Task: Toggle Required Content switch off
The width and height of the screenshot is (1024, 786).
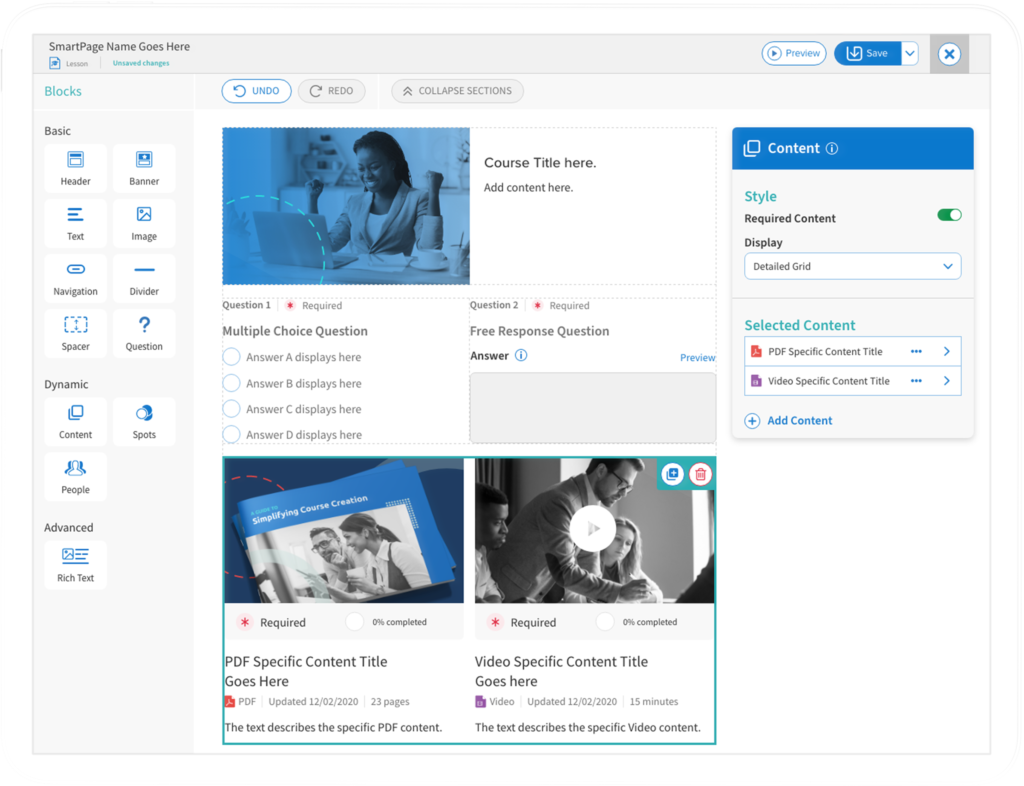Action: [x=949, y=215]
